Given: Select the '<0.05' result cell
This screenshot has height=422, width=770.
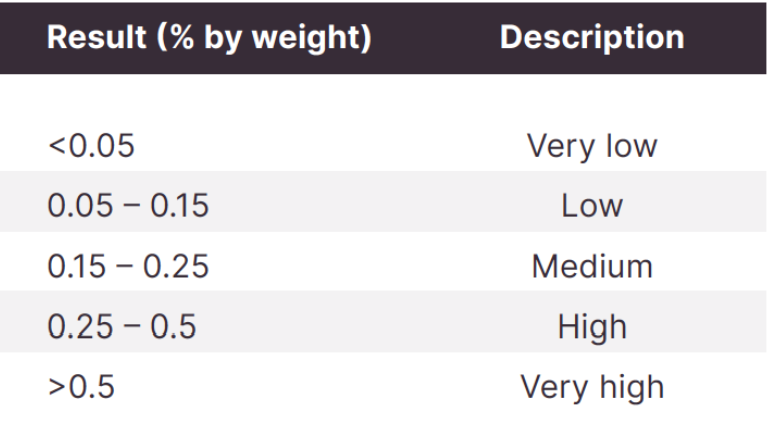Looking at the screenshot, I should (x=91, y=146).
